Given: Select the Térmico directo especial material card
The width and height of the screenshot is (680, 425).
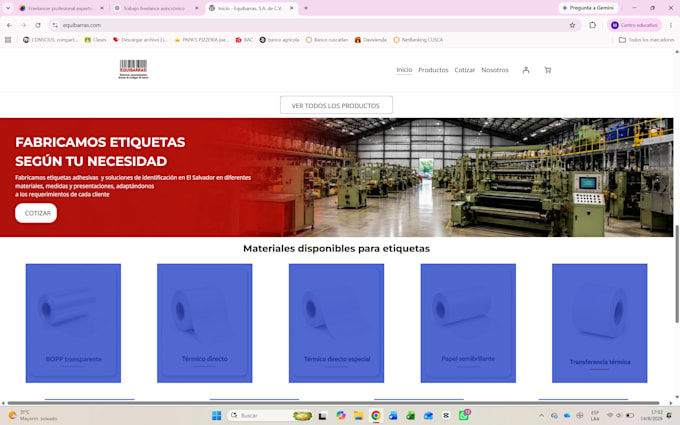Looking at the screenshot, I should point(337,323).
